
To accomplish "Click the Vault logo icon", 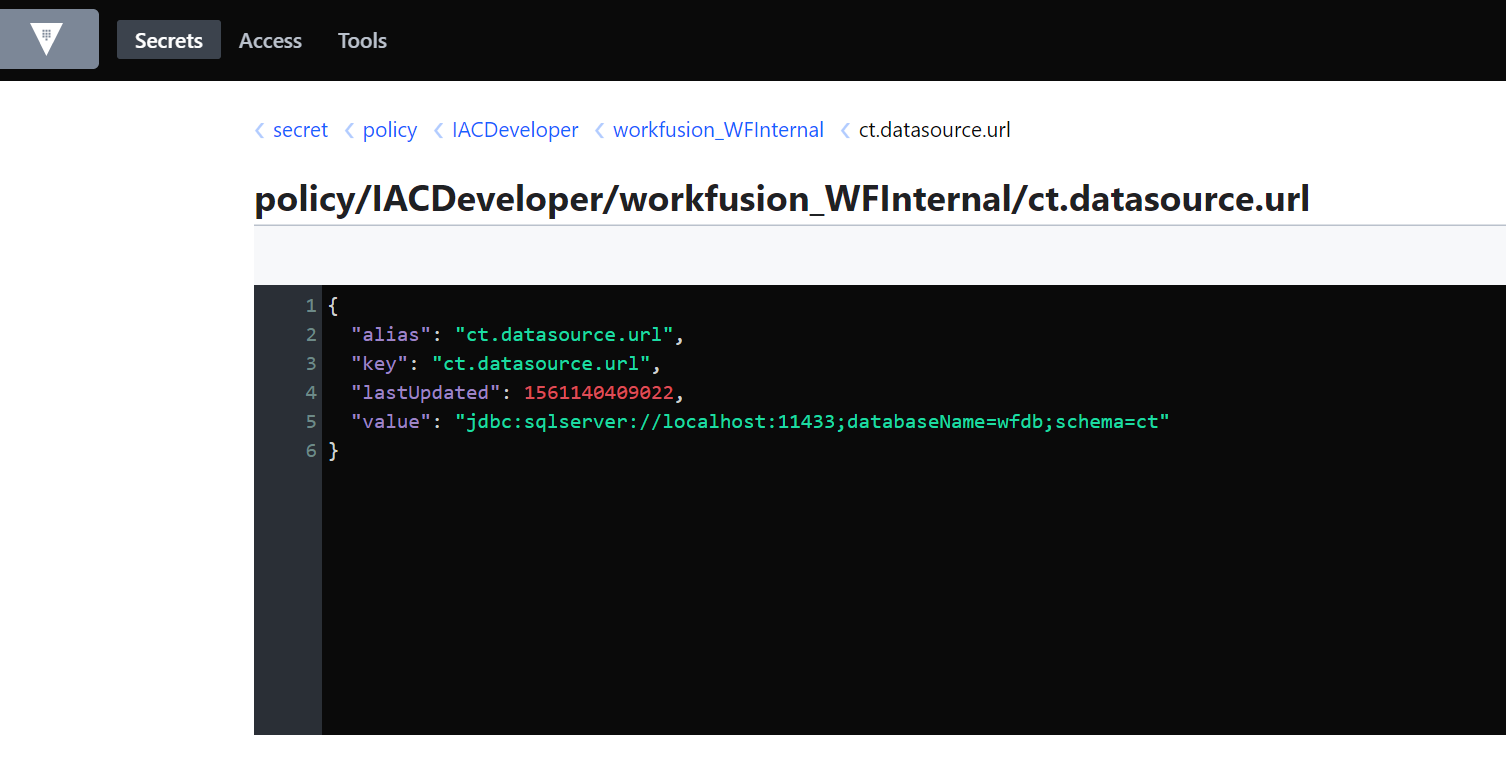I will point(46,39).
